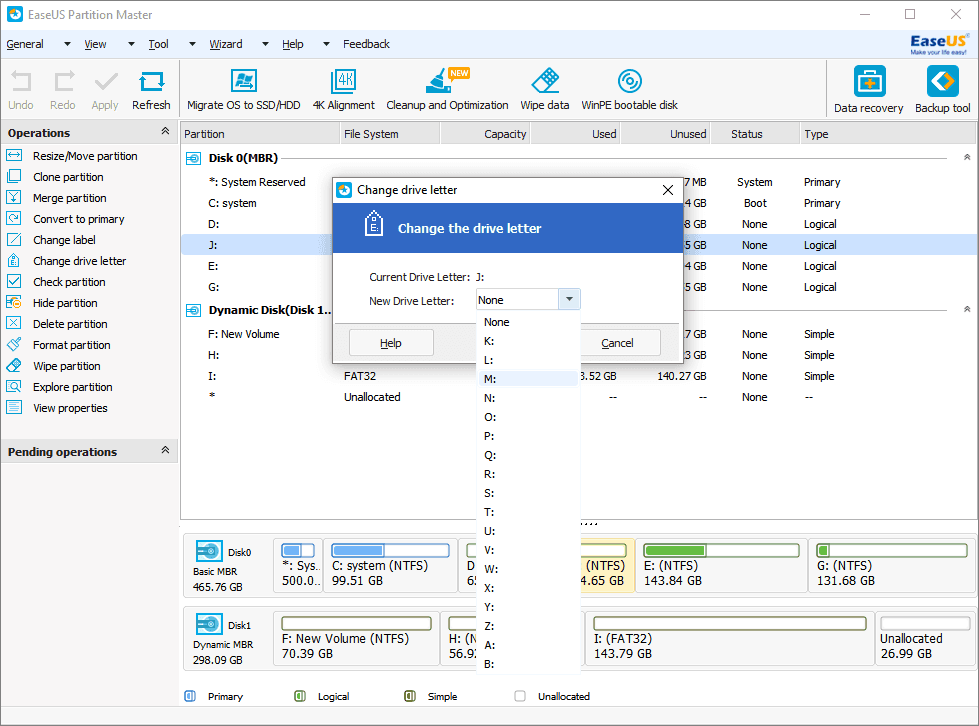
Task: Select the Disk0 Basic MBR disk icon
Action: [209, 551]
